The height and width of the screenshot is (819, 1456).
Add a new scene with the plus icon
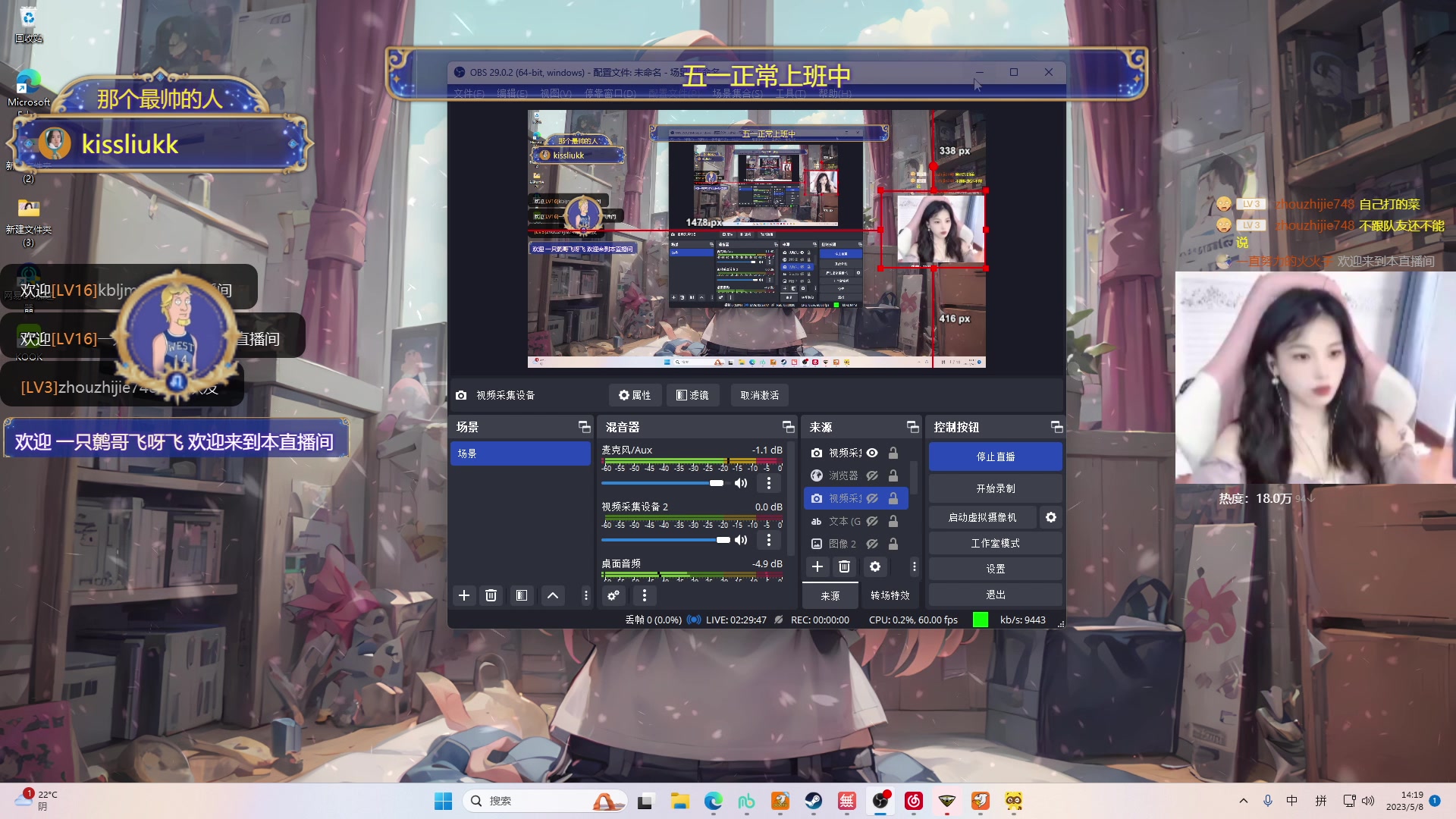[x=464, y=595]
